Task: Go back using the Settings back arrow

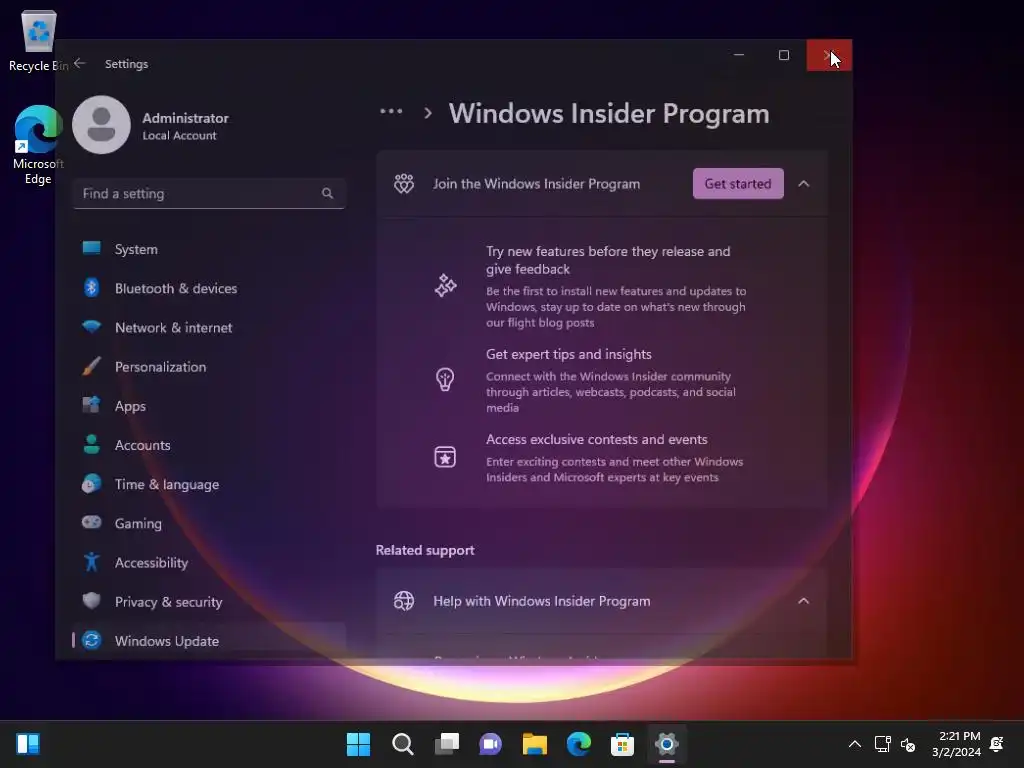Action: click(80, 63)
